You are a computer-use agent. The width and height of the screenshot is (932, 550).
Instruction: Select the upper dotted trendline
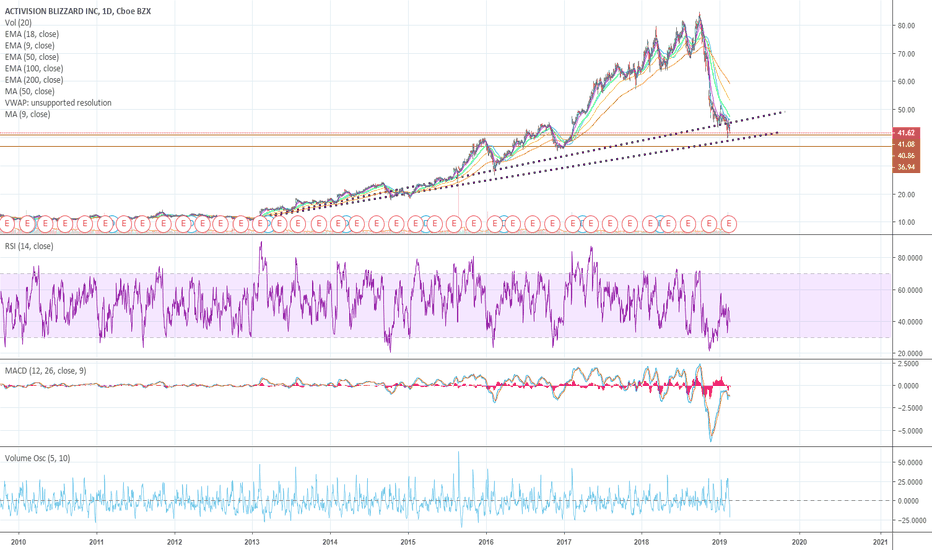coord(526,163)
